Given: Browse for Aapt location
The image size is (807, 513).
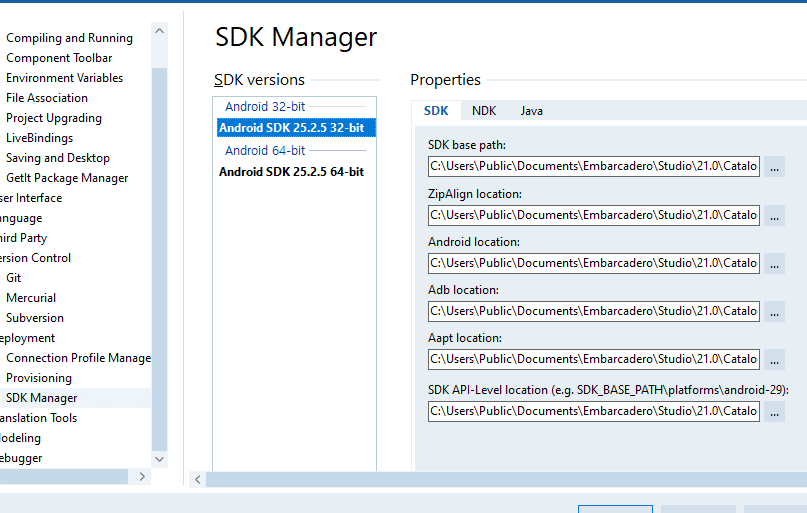Looking at the screenshot, I should [774, 360].
